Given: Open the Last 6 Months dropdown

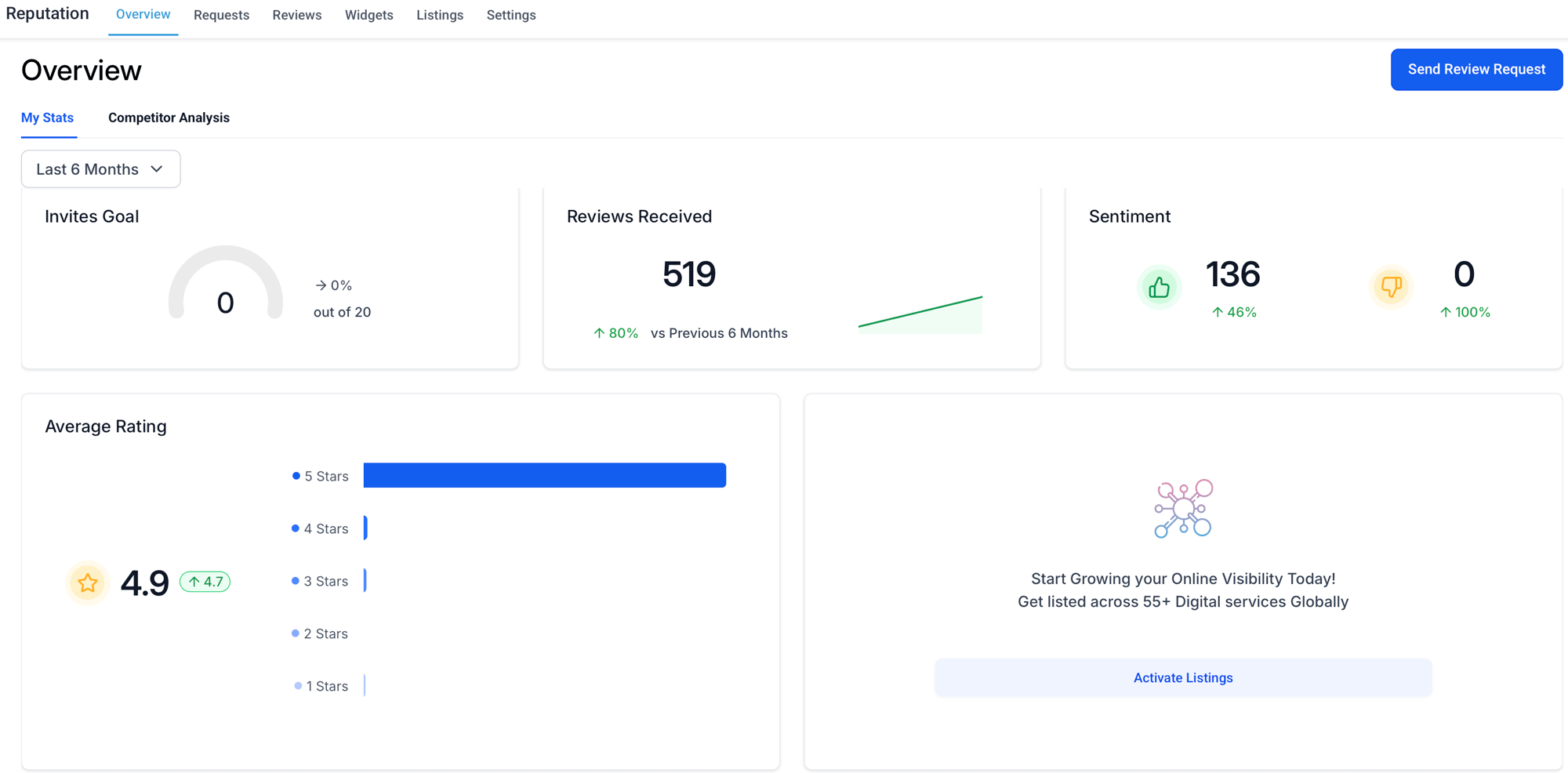Looking at the screenshot, I should click(100, 169).
